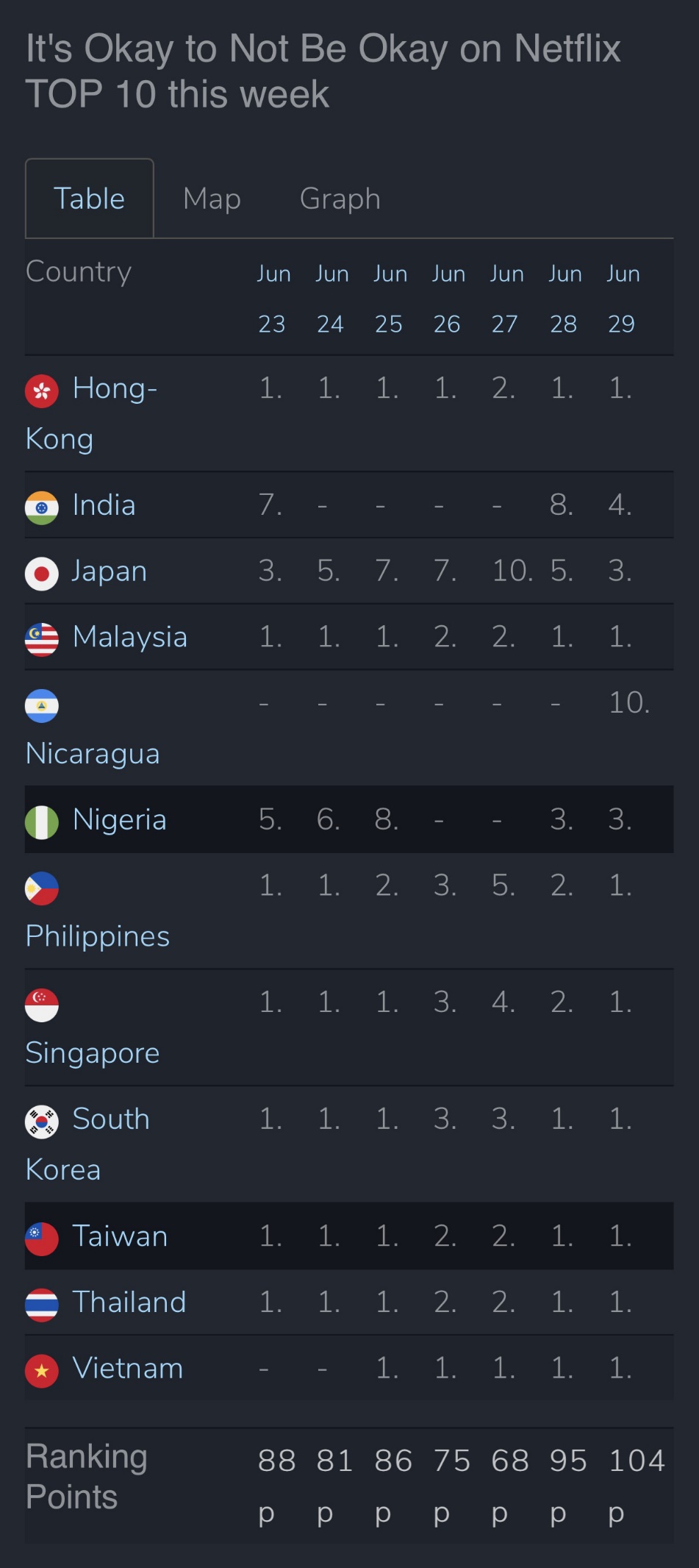Open the Thailand country link
This screenshot has height=1568, width=699.
(x=129, y=1302)
